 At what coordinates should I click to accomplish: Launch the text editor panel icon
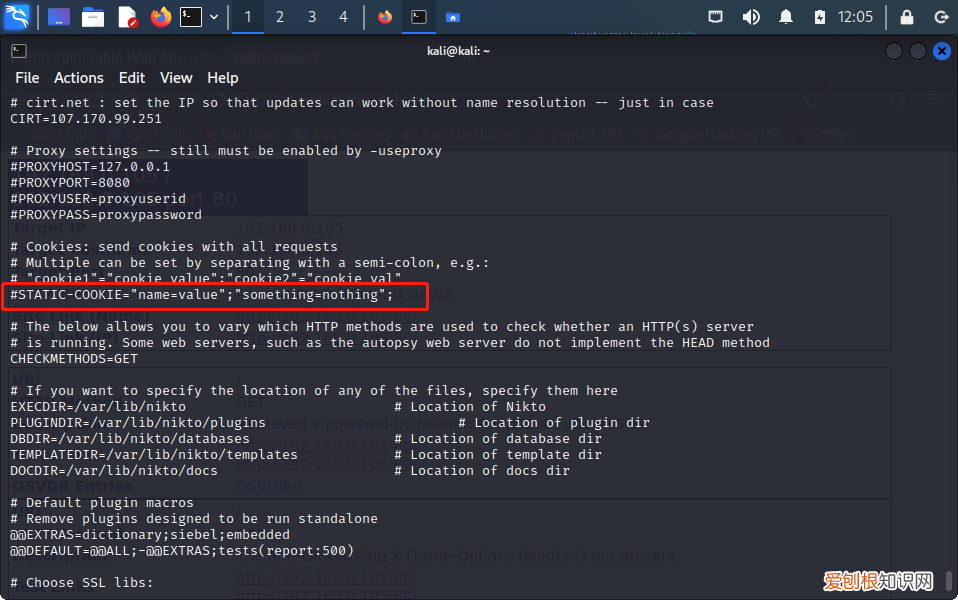127,17
